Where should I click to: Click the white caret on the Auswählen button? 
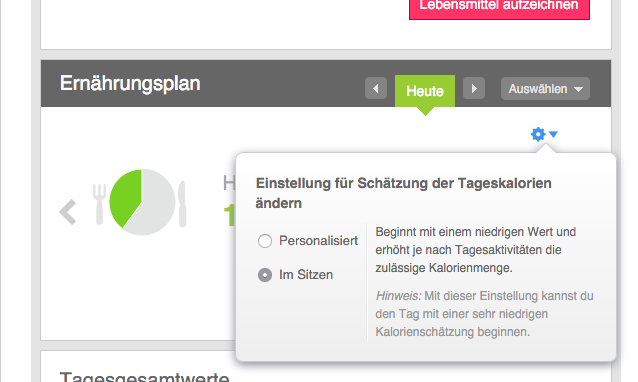click(x=578, y=89)
